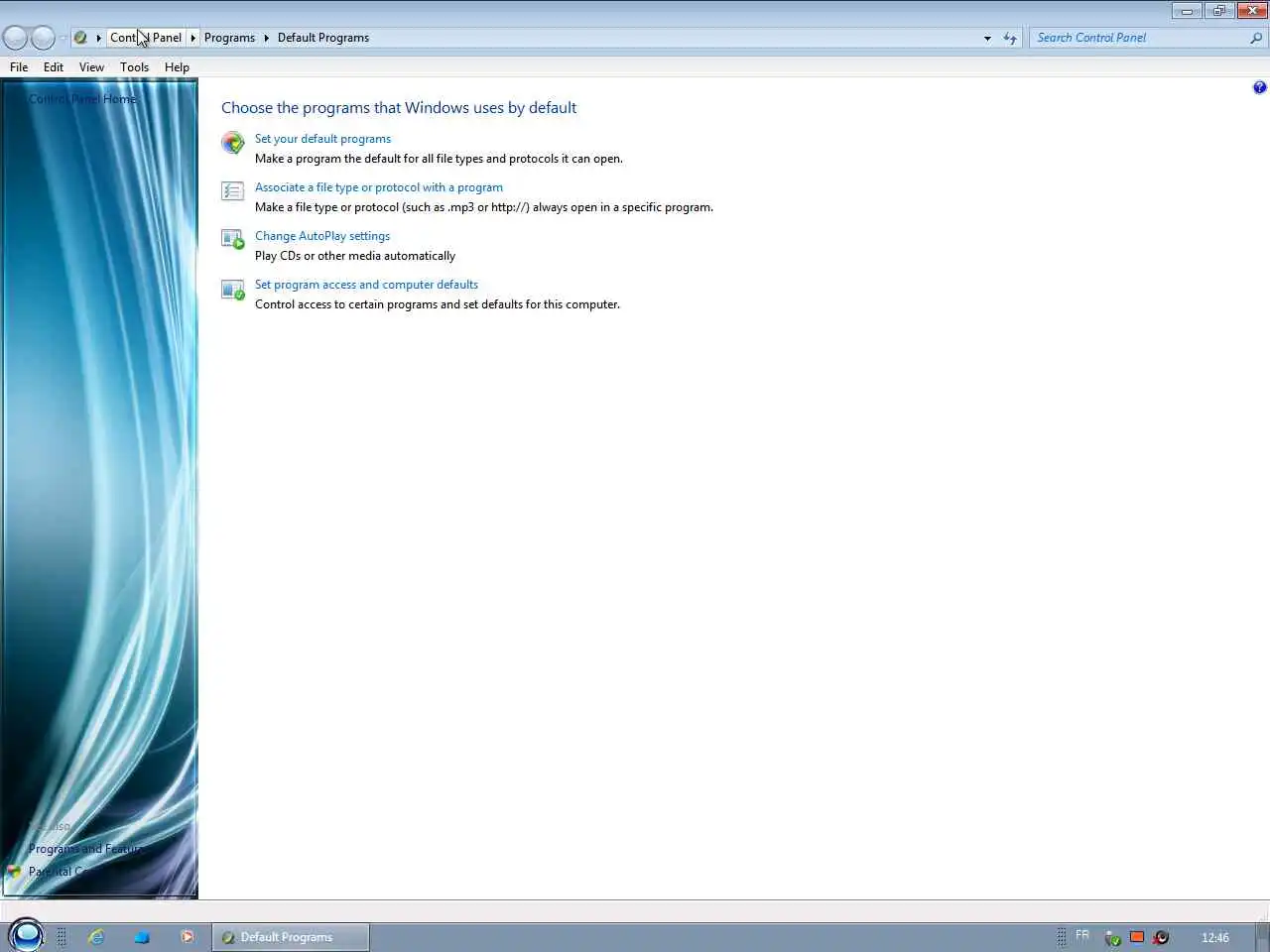Click the Associate a file type icon
Viewport: 1270px width, 952px height.
click(233, 191)
